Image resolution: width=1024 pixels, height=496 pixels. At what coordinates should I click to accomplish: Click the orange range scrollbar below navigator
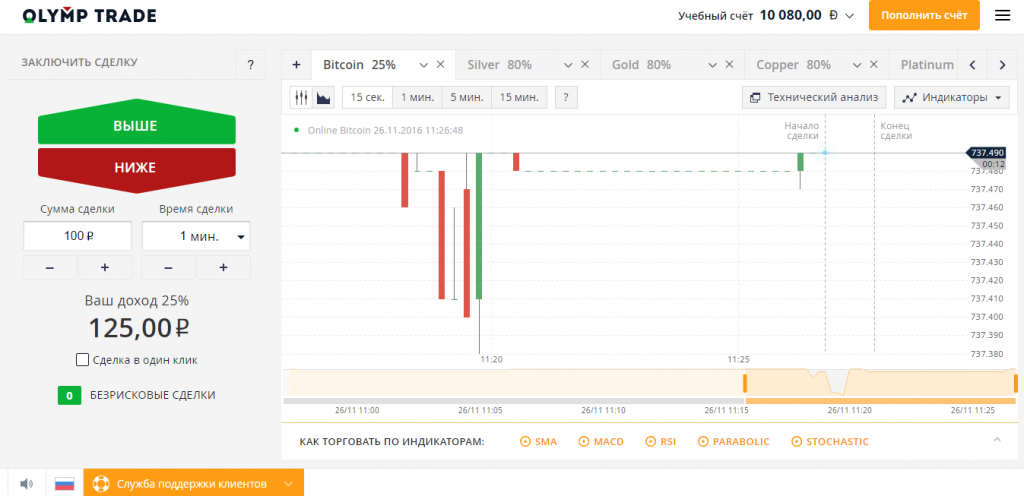[x=881, y=401]
